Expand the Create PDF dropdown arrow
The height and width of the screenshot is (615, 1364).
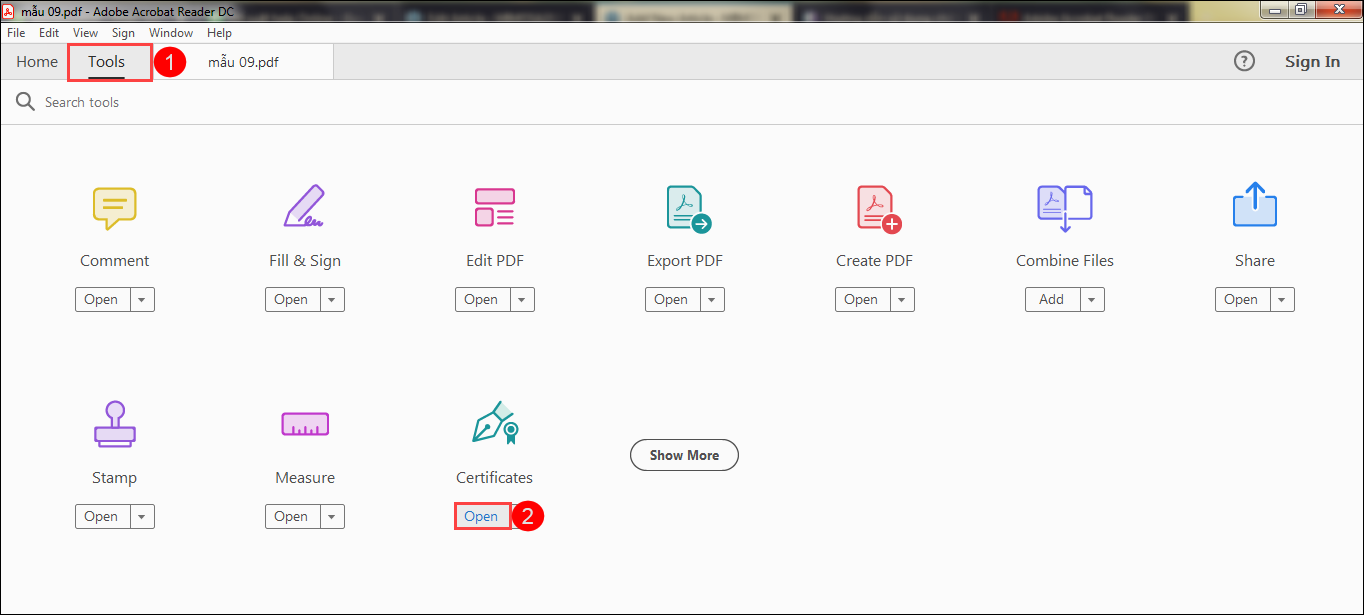[x=902, y=299]
